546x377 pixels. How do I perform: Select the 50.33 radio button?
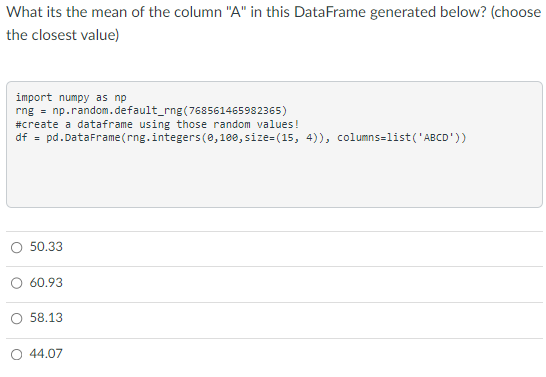coord(16,248)
